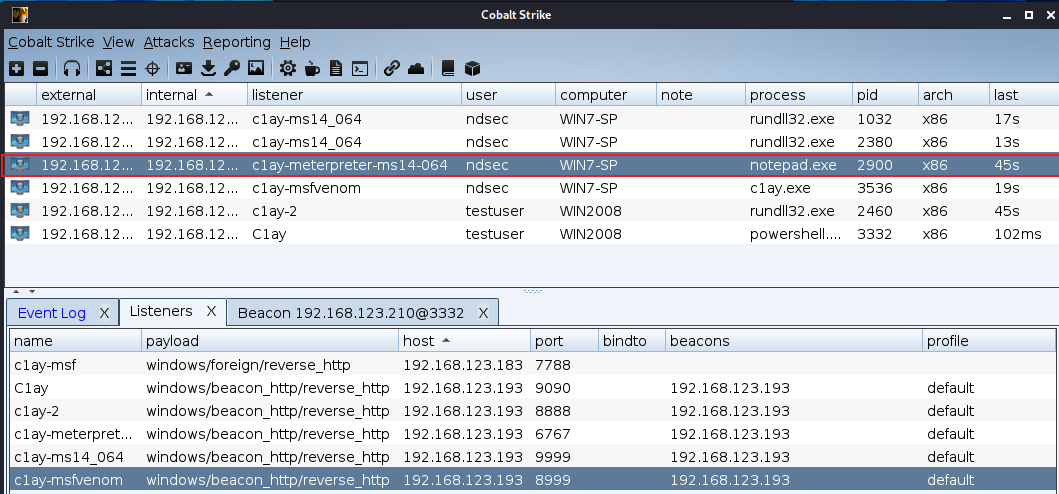Image resolution: width=1059 pixels, height=494 pixels.
Task: Click the monitor icon of the notepad.exe session
Action: tap(20, 165)
